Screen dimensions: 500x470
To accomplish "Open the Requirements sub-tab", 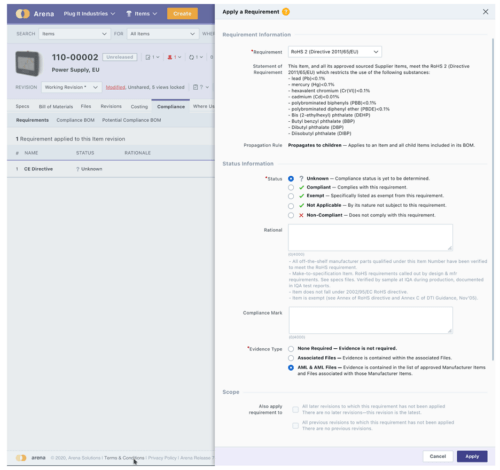I will tap(32, 120).
